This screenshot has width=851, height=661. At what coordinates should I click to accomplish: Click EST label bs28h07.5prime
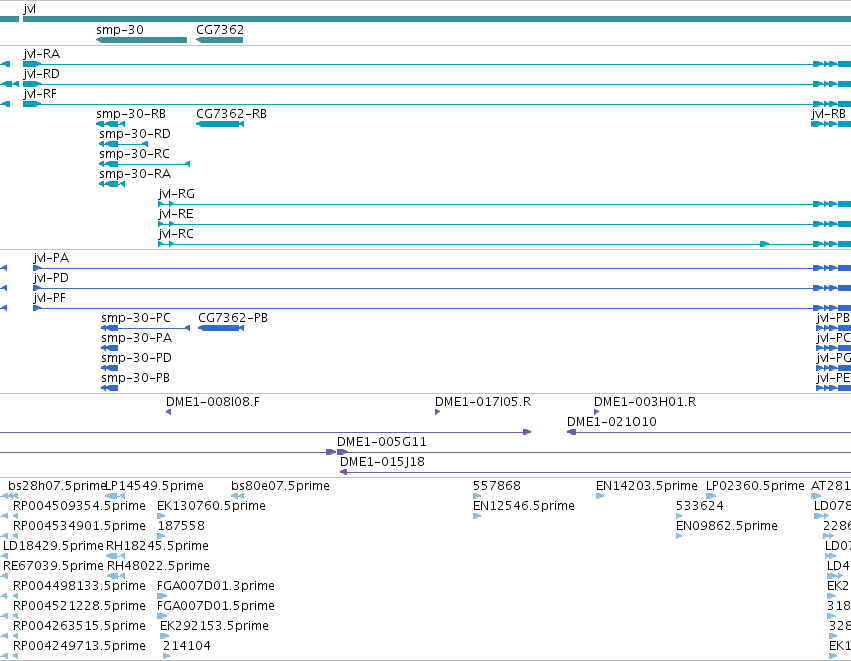[56, 486]
